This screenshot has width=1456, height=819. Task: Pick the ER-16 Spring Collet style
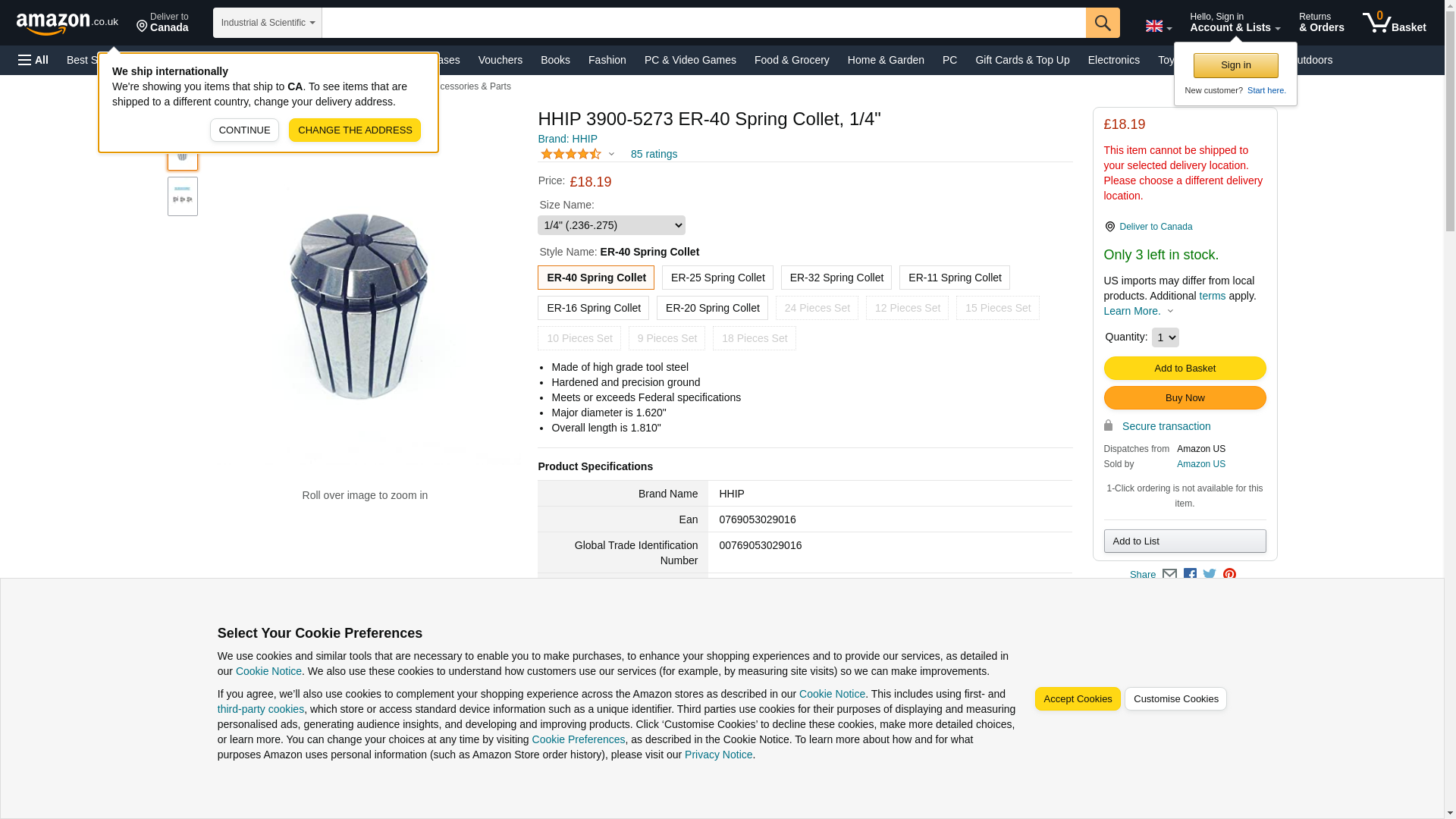(593, 308)
